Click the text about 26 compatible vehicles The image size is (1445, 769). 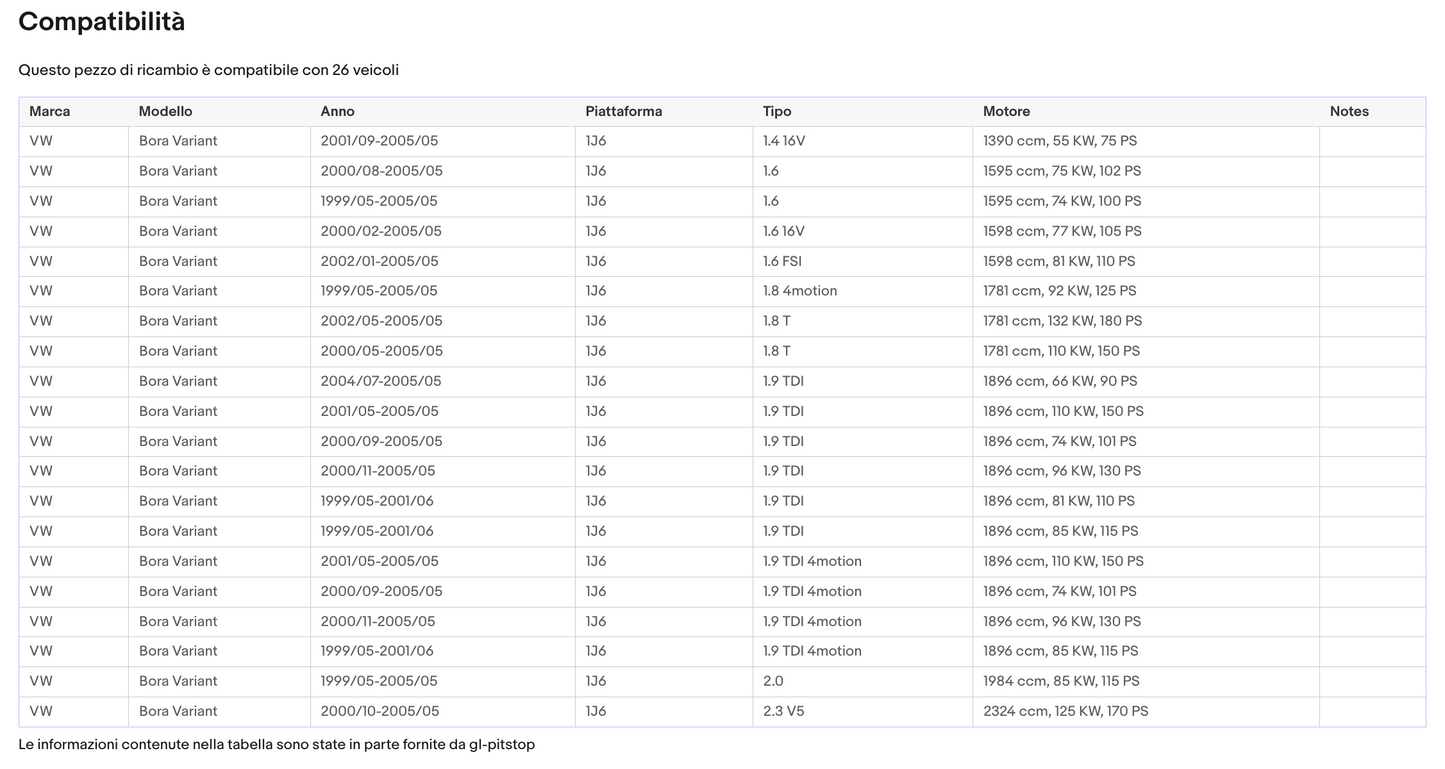point(209,70)
